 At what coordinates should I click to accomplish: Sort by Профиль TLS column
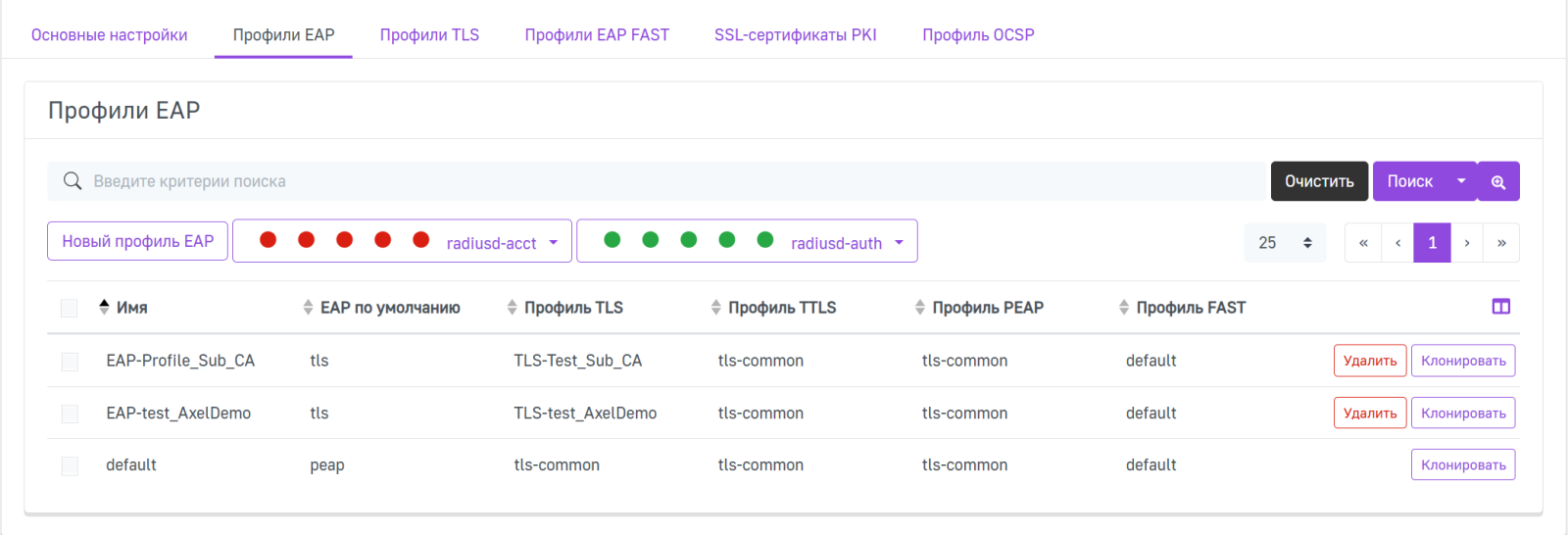[x=572, y=308]
